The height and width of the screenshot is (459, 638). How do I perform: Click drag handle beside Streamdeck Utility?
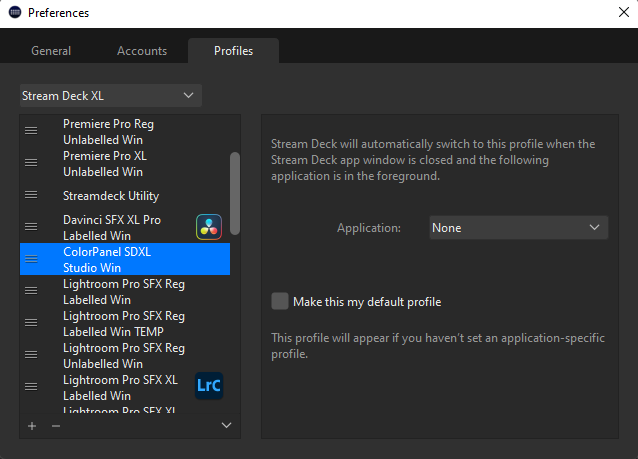click(31, 195)
